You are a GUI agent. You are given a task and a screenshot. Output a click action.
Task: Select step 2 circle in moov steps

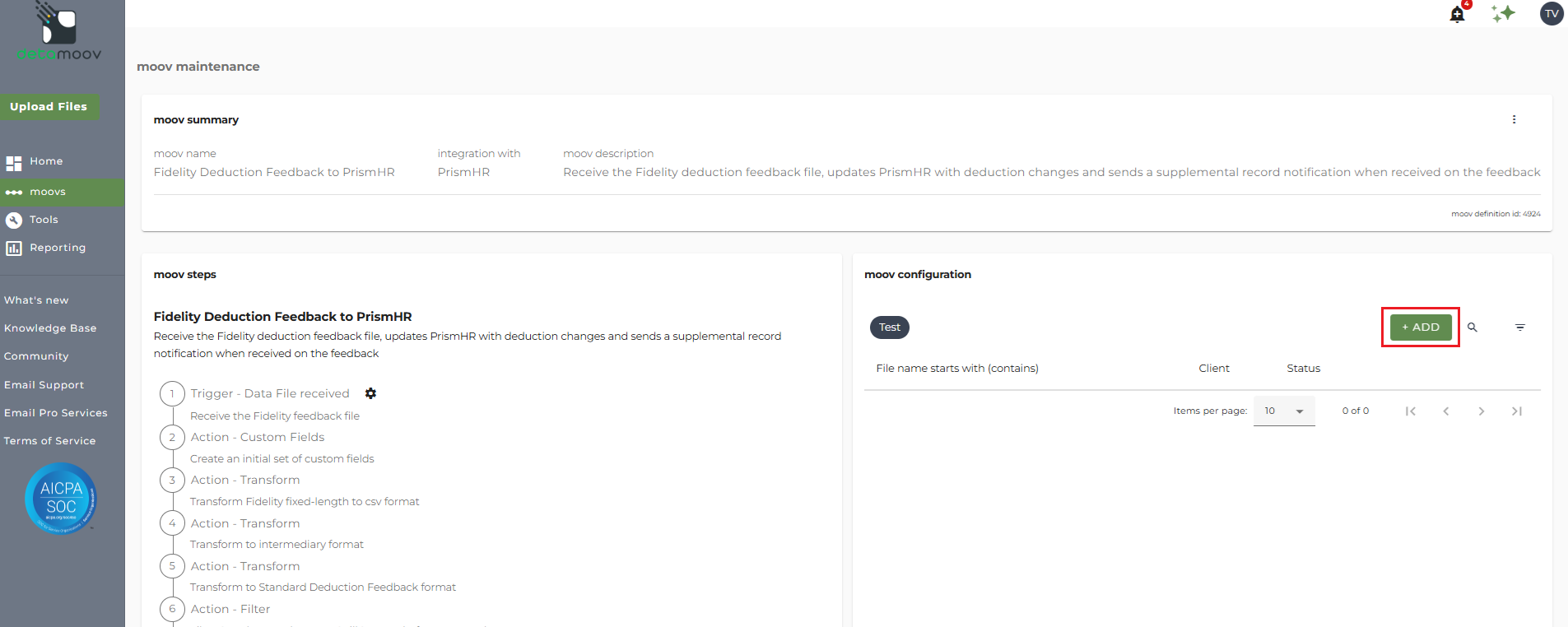pos(172,437)
